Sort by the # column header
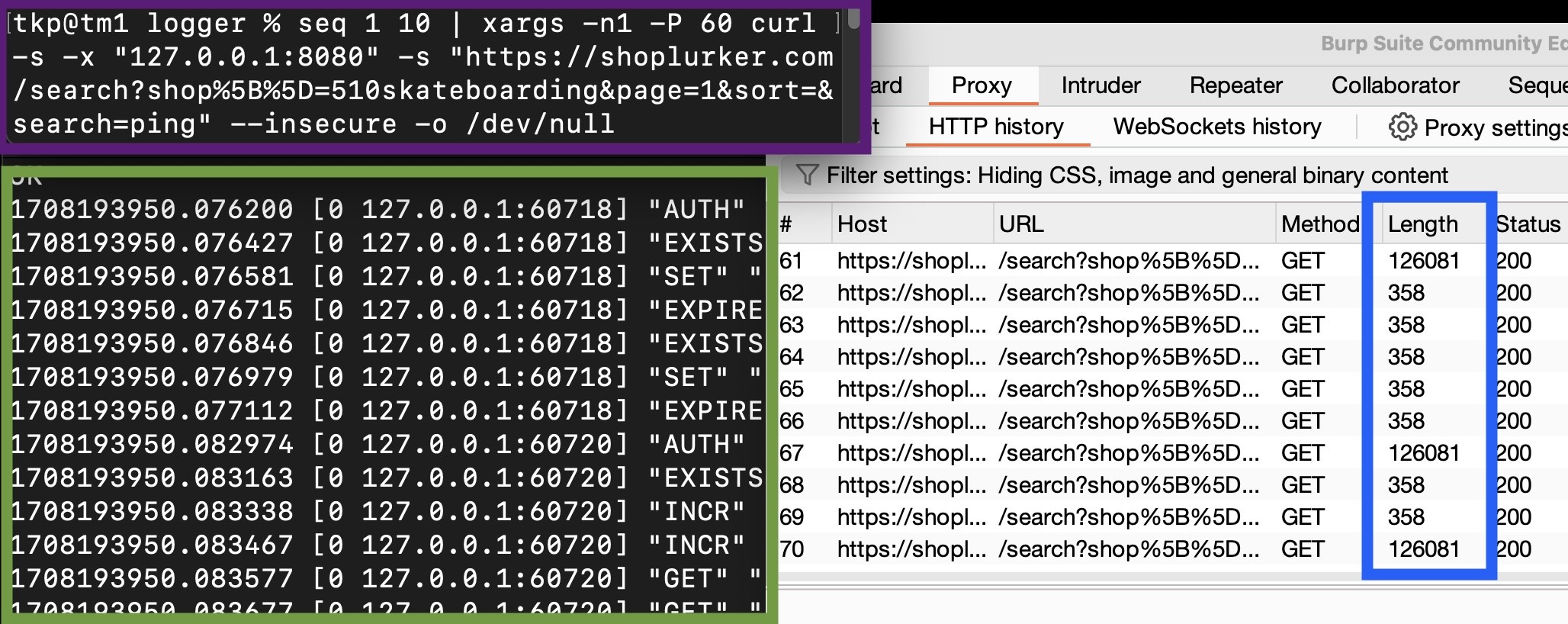The width and height of the screenshot is (1568, 624). pos(786,224)
